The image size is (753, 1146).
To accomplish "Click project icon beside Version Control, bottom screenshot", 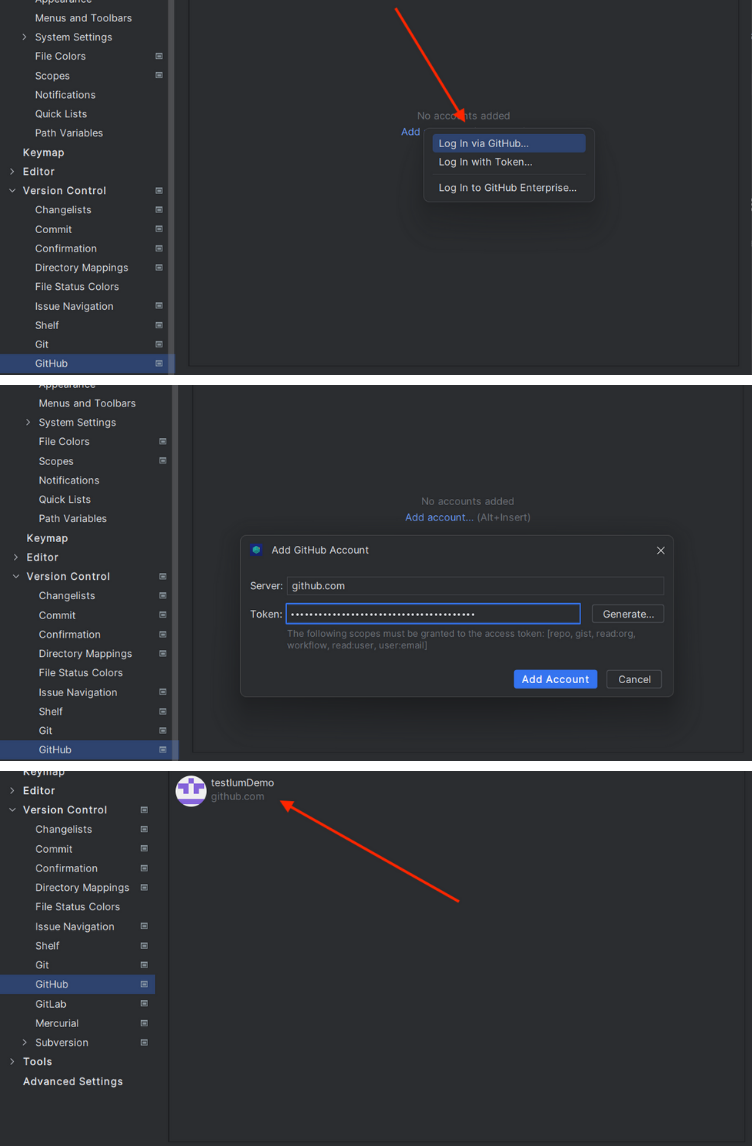I will pyautogui.click(x=144, y=810).
